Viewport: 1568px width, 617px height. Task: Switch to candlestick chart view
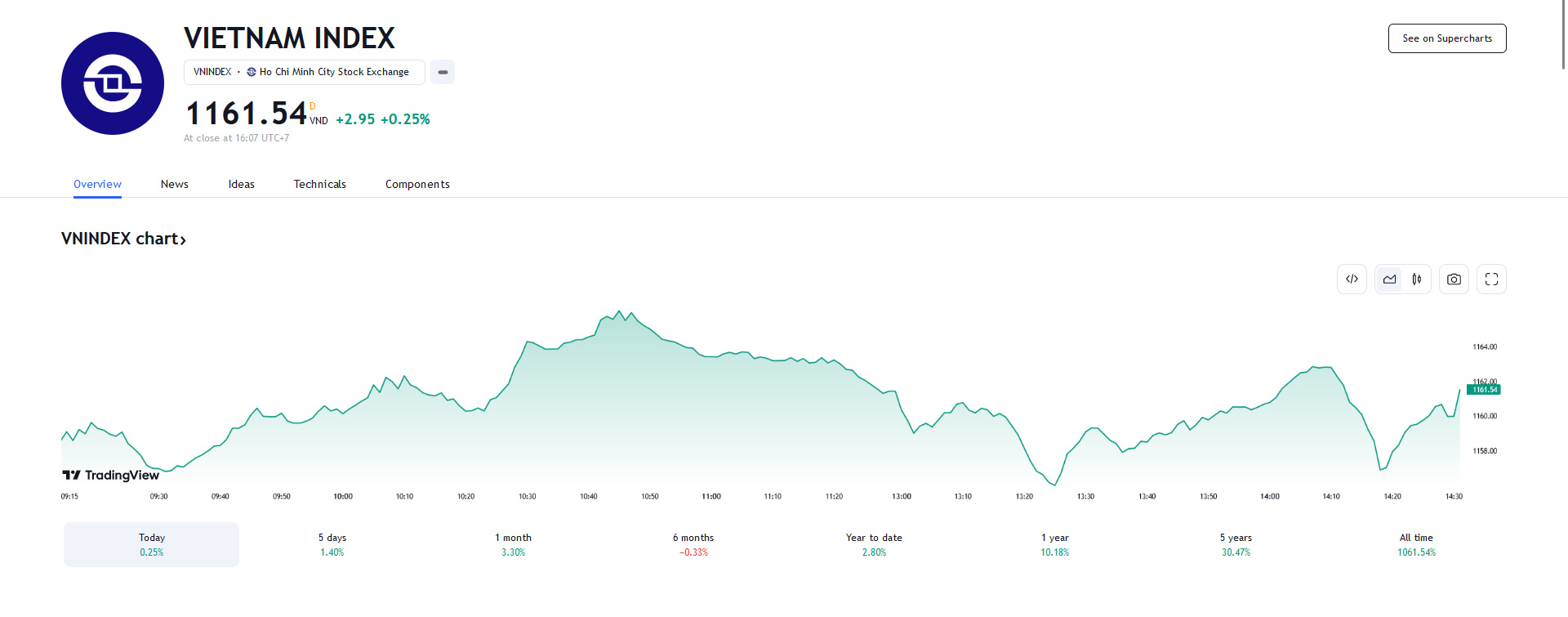pos(1417,279)
